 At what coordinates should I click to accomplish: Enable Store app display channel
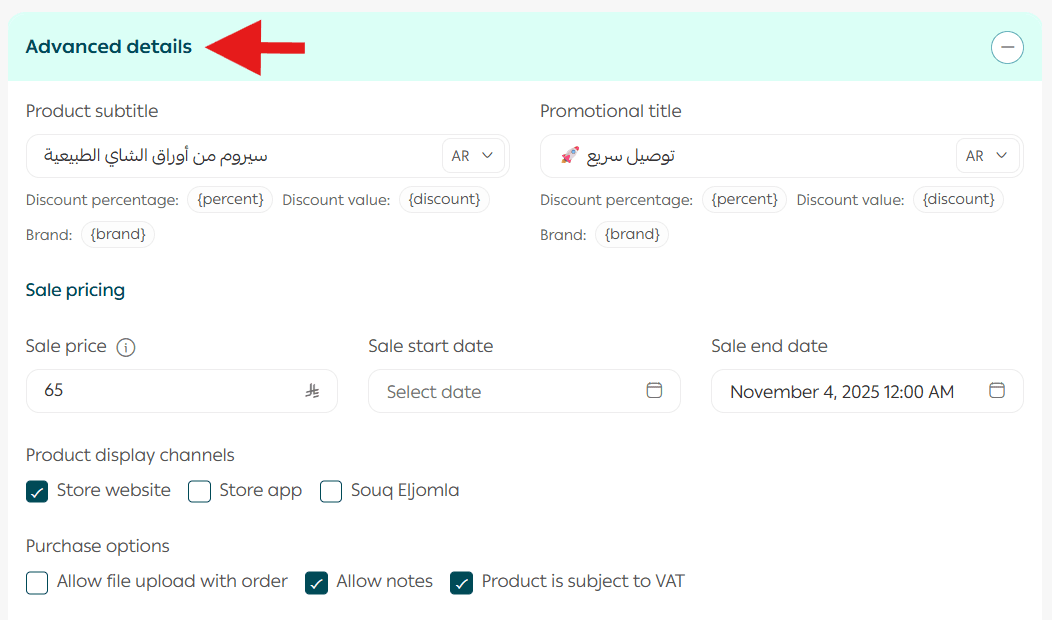point(200,491)
